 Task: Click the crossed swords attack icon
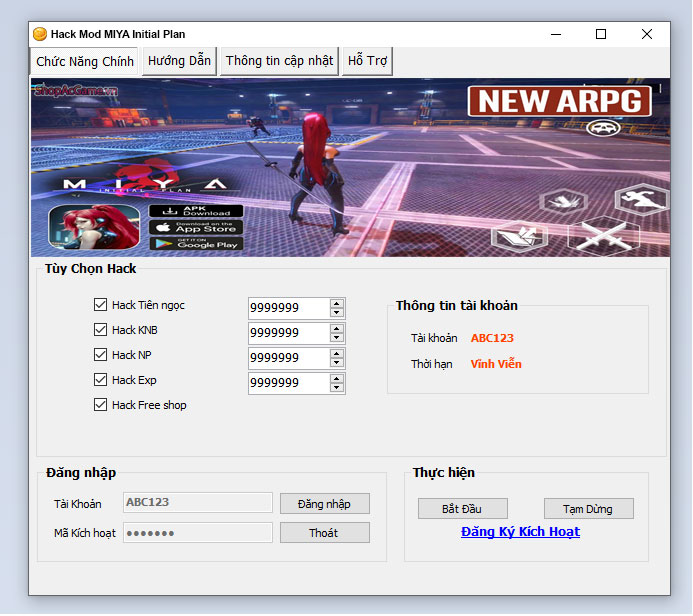tap(603, 234)
